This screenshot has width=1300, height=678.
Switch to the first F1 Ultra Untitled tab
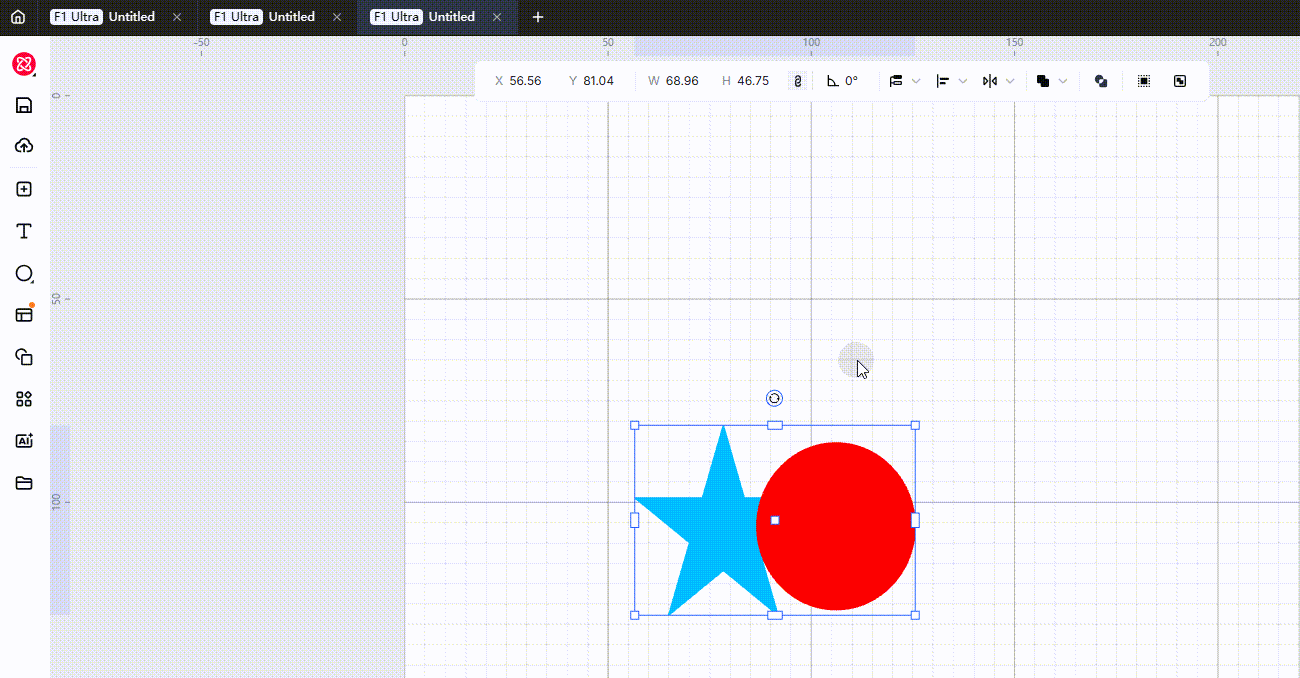pyautogui.click(x=103, y=17)
